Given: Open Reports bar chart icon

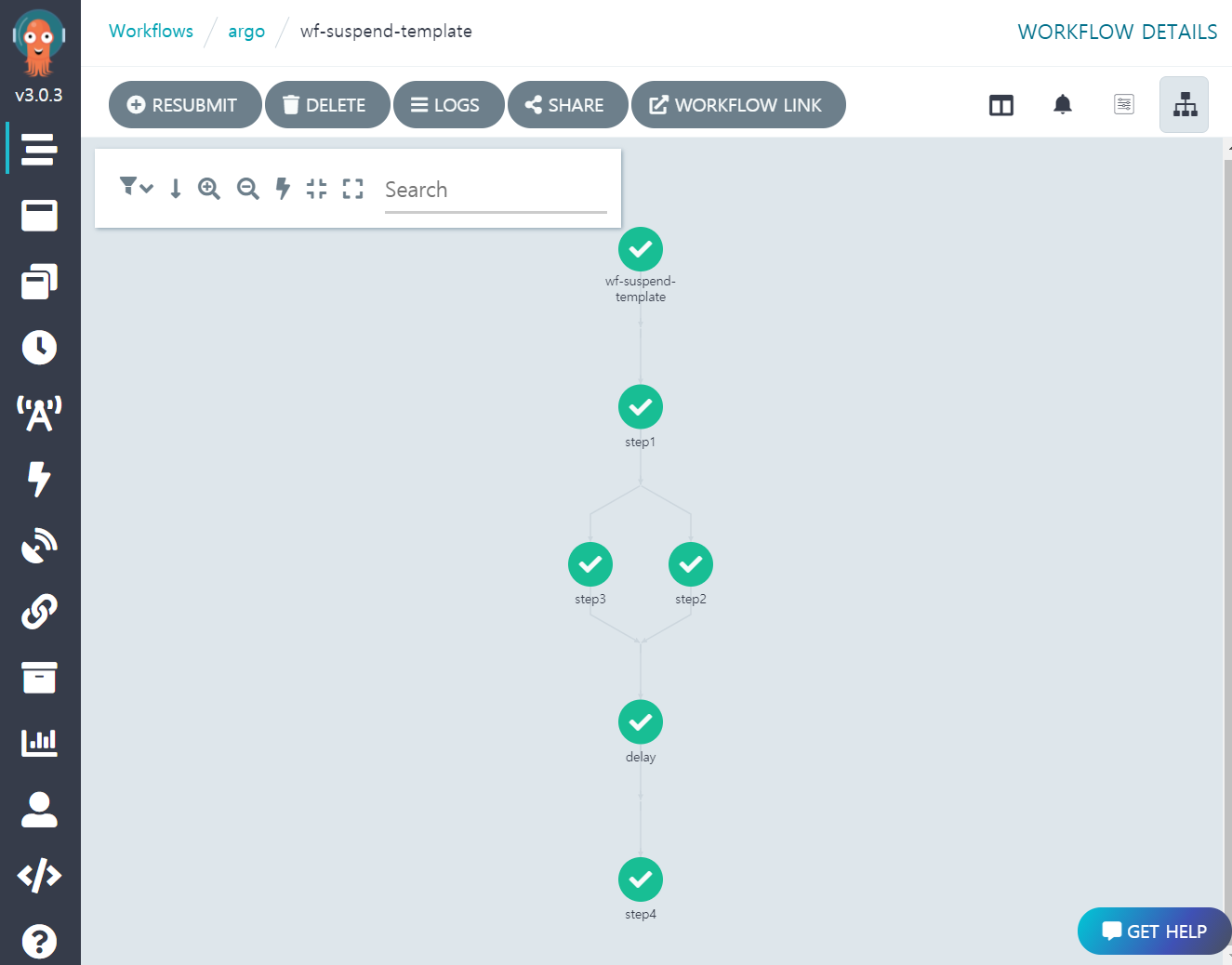Looking at the screenshot, I should (39, 743).
